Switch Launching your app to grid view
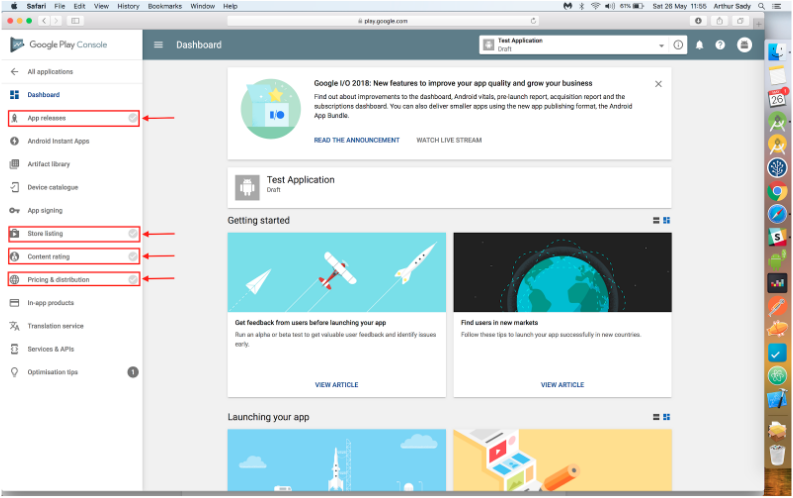 667,417
